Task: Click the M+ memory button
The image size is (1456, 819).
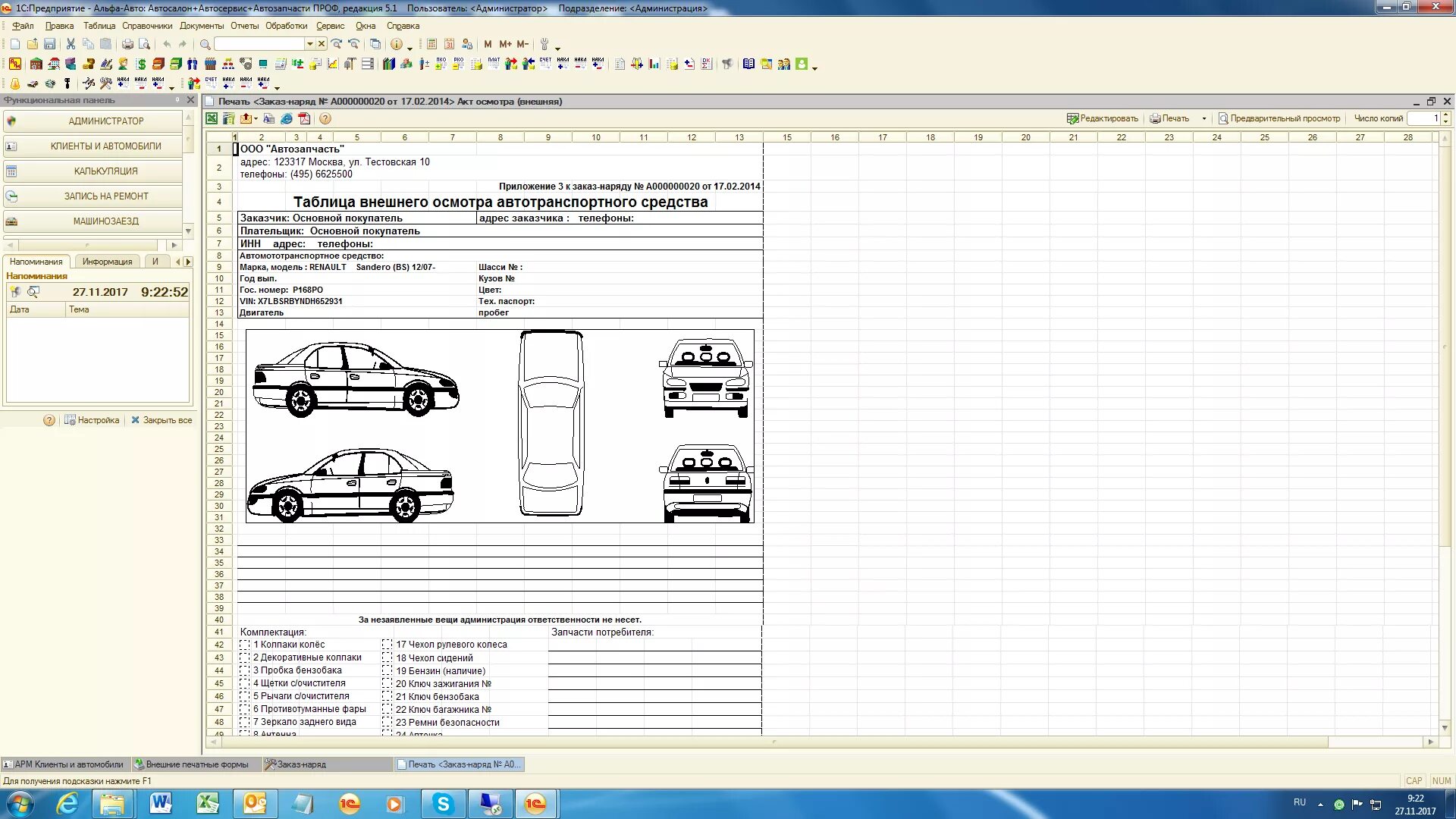Action: (x=505, y=44)
